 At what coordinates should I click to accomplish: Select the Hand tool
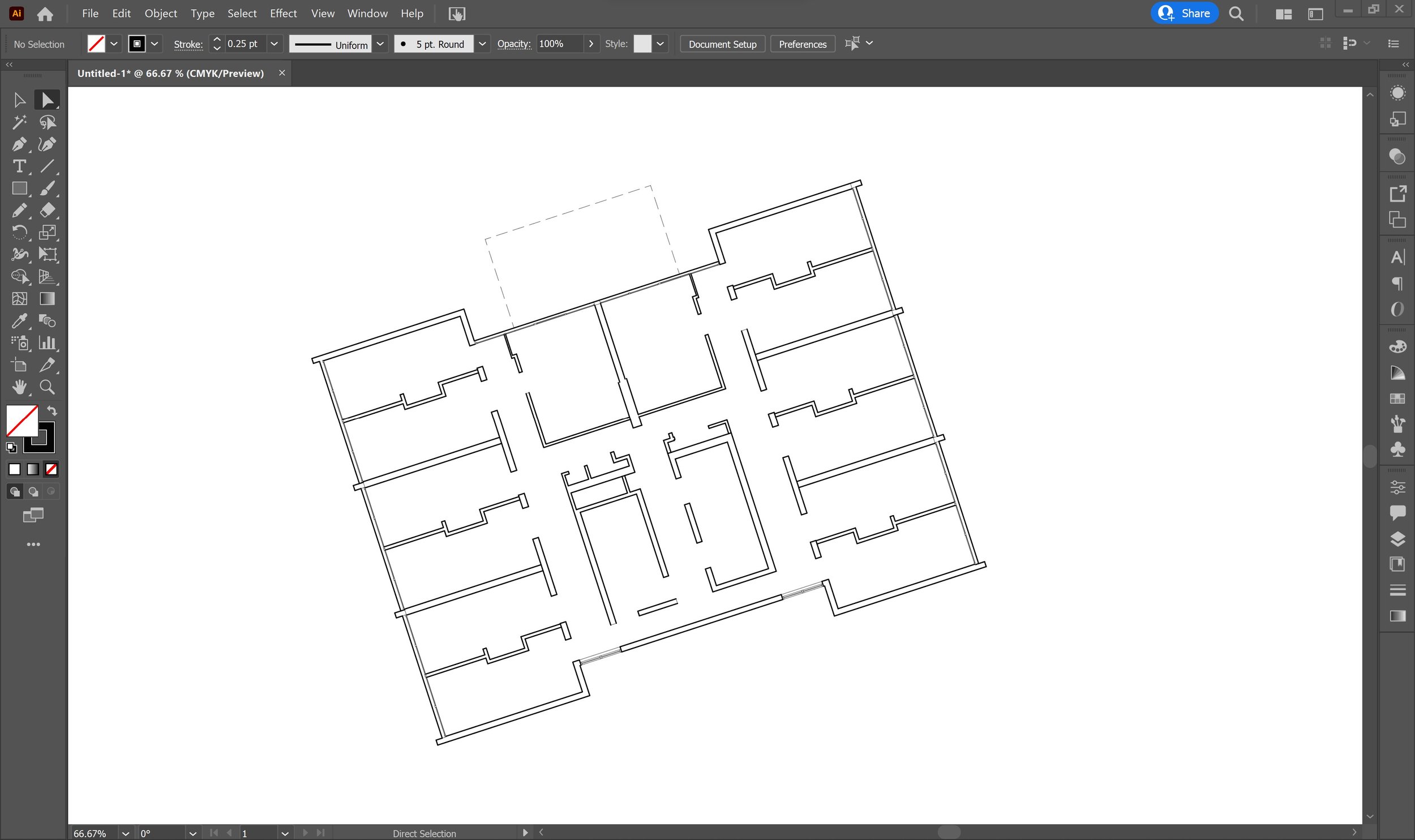click(x=19, y=387)
